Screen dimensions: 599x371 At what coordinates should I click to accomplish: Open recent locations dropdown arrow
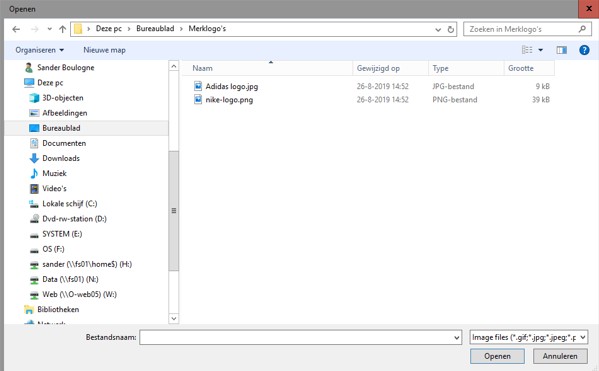(x=49, y=29)
